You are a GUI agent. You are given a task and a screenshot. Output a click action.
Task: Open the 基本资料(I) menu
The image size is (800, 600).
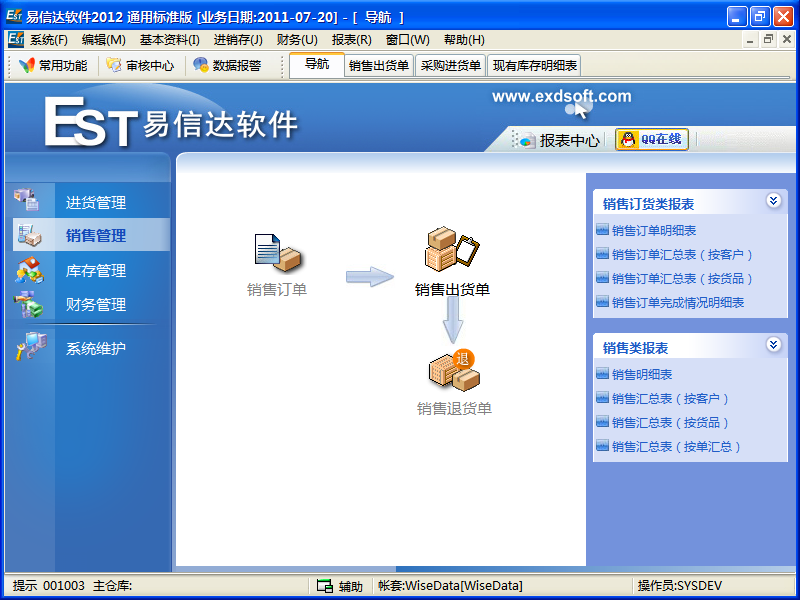click(169, 40)
